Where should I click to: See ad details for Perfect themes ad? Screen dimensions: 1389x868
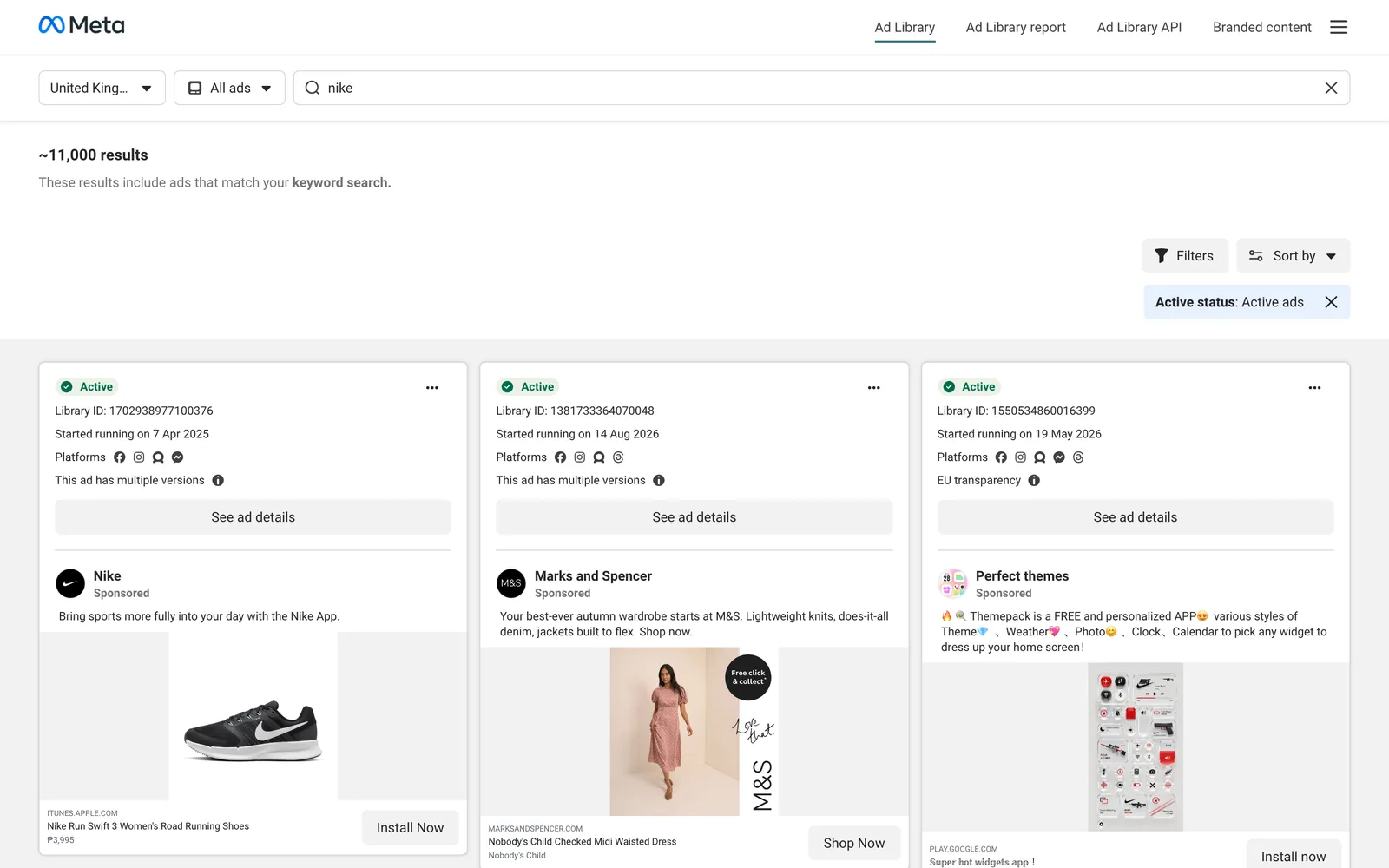[1136, 517]
